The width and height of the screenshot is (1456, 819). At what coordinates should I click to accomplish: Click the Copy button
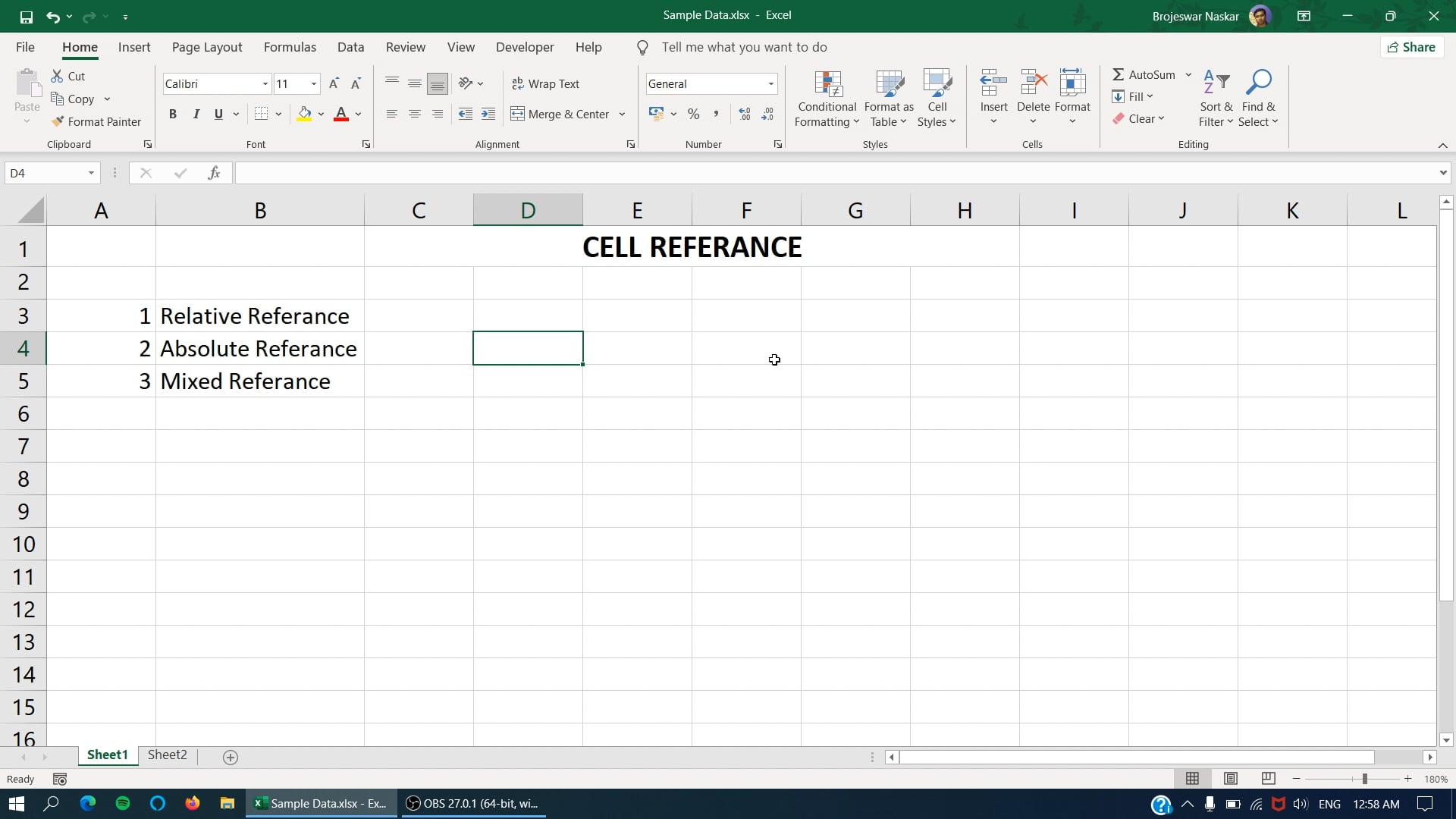[73, 99]
